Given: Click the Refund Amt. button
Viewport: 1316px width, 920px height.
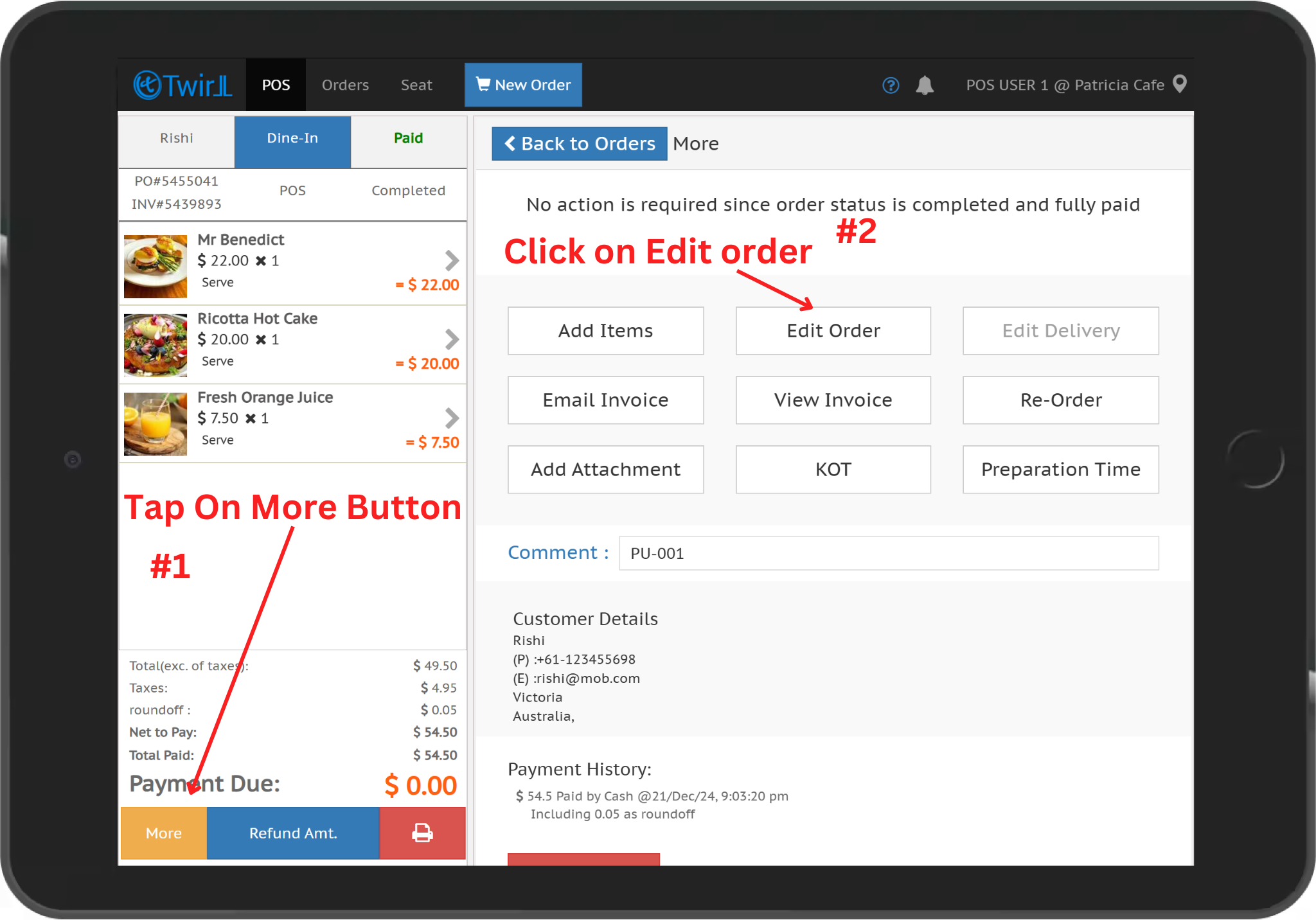Looking at the screenshot, I should (293, 833).
